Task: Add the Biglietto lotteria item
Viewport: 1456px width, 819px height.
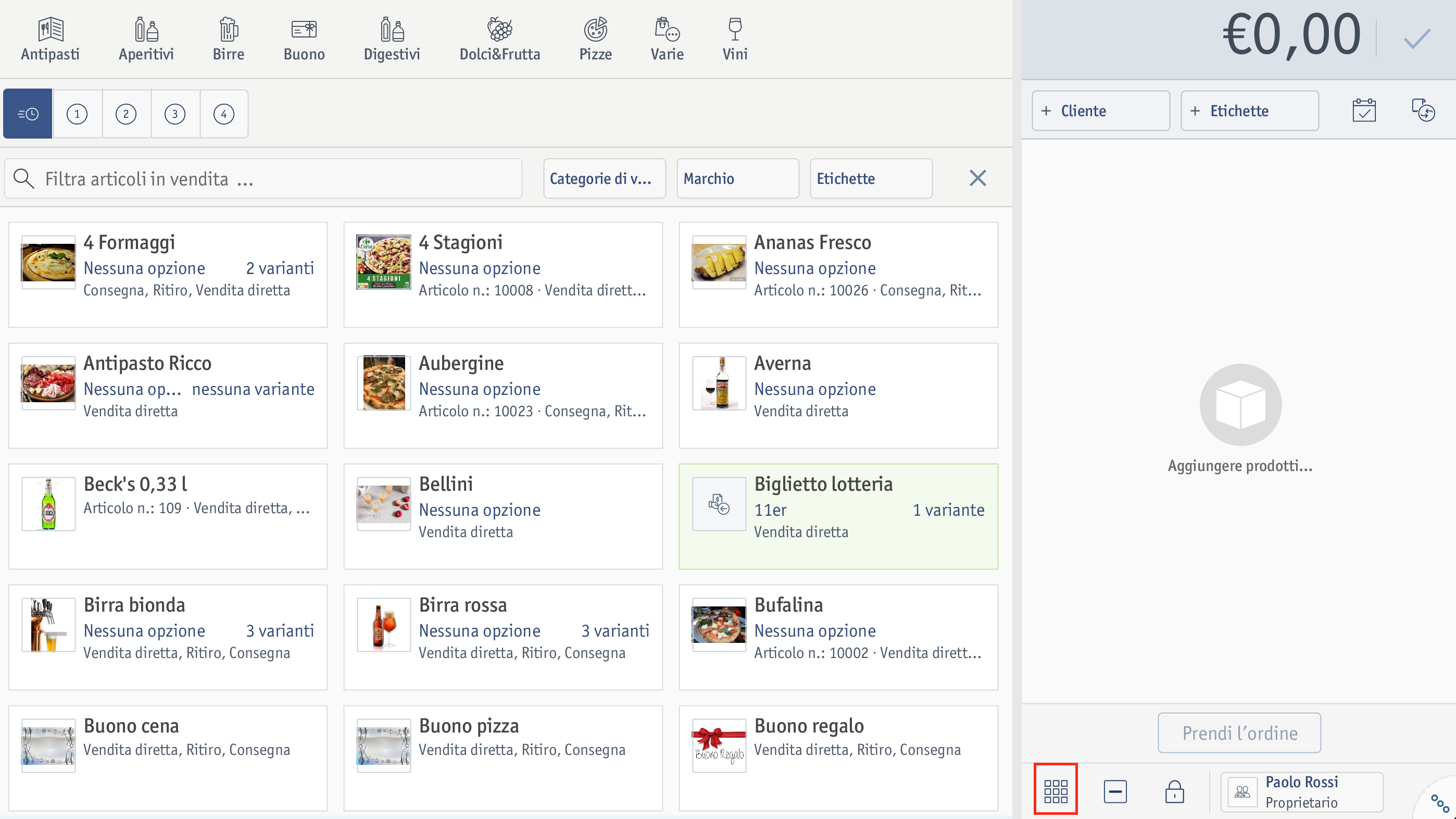Action: (x=838, y=516)
